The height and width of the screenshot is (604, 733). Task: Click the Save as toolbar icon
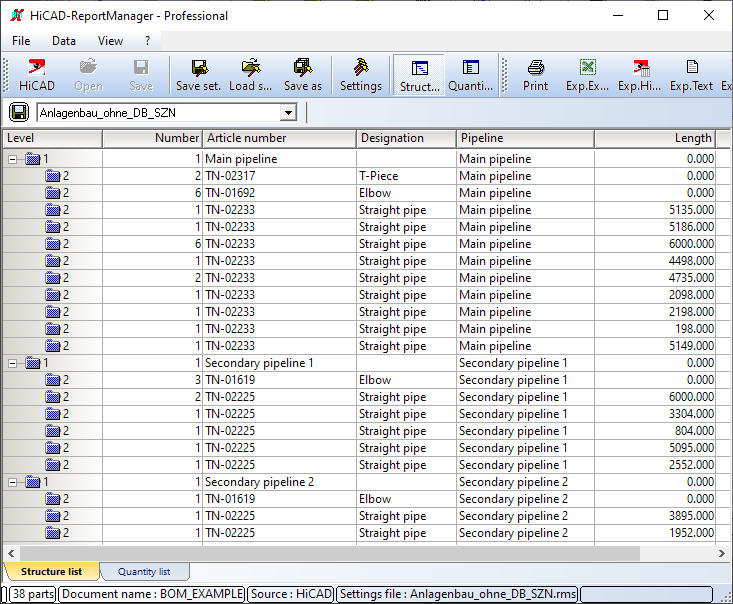302,68
